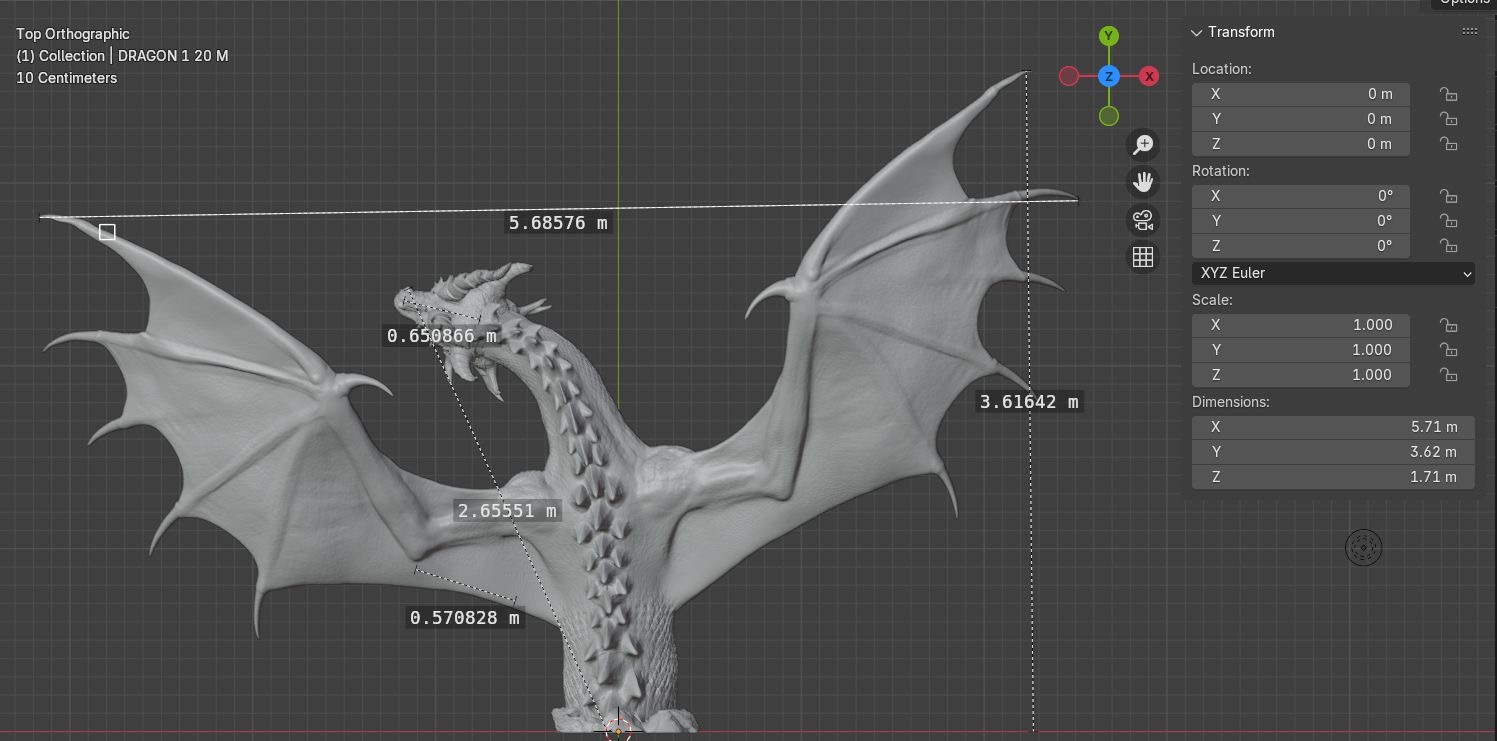This screenshot has width=1497, height=741.
Task: Lock Scale X
Action: pyautogui.click(x=1448, y=325)
